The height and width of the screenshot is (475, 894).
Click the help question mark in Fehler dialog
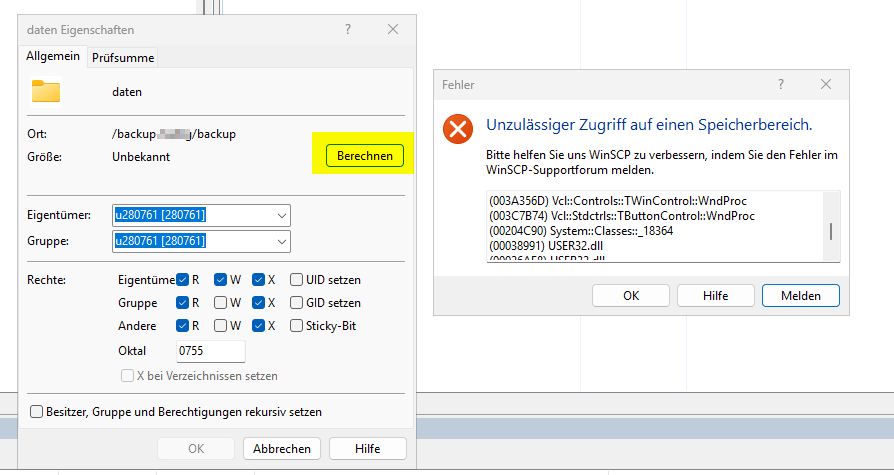[x=781, y=85]
